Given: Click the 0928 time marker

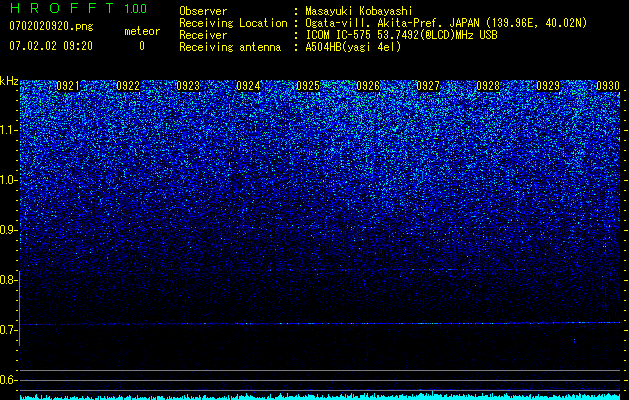Looking at the screenshot, I should pos(488,86).
